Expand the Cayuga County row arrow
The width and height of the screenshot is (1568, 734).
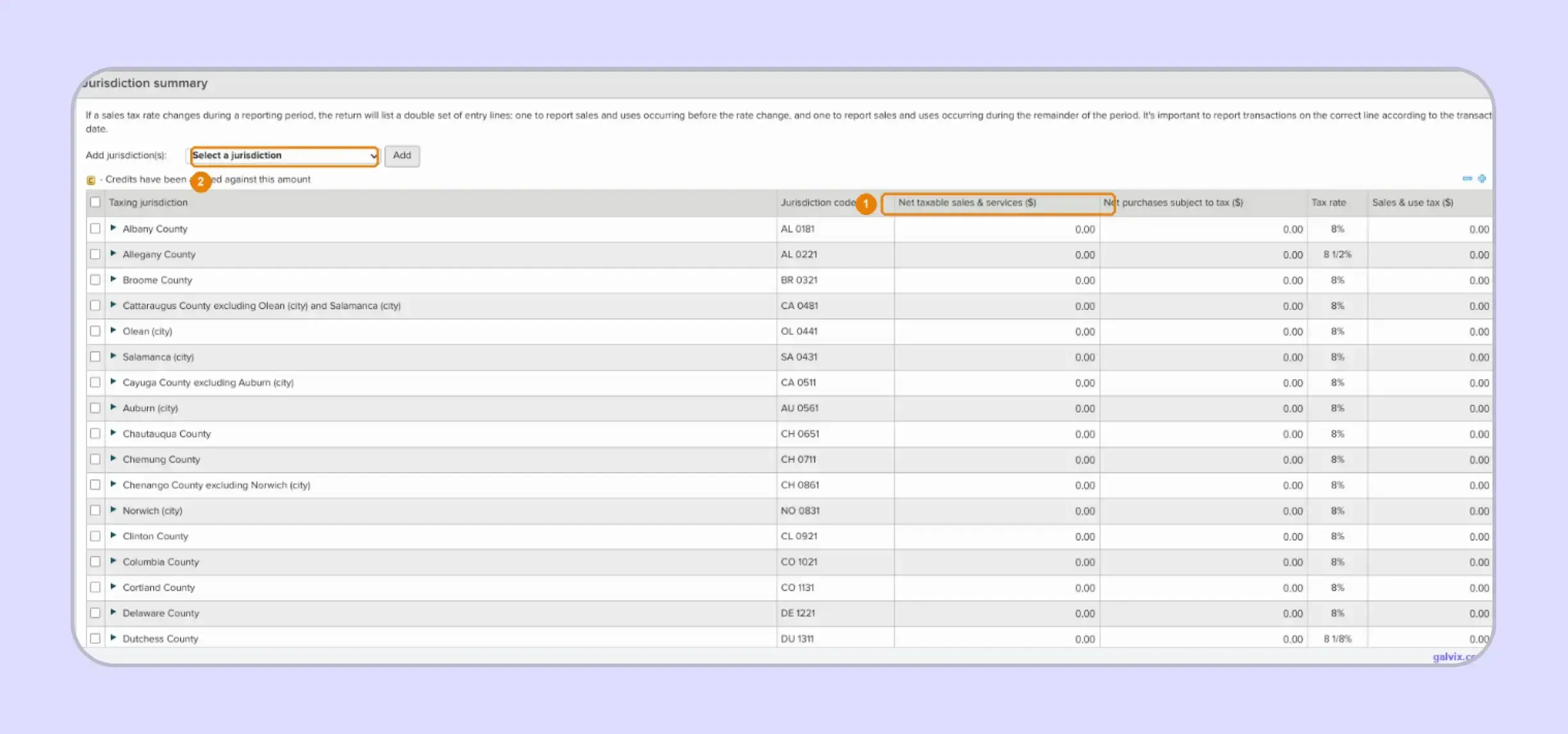tap(113, 382)
